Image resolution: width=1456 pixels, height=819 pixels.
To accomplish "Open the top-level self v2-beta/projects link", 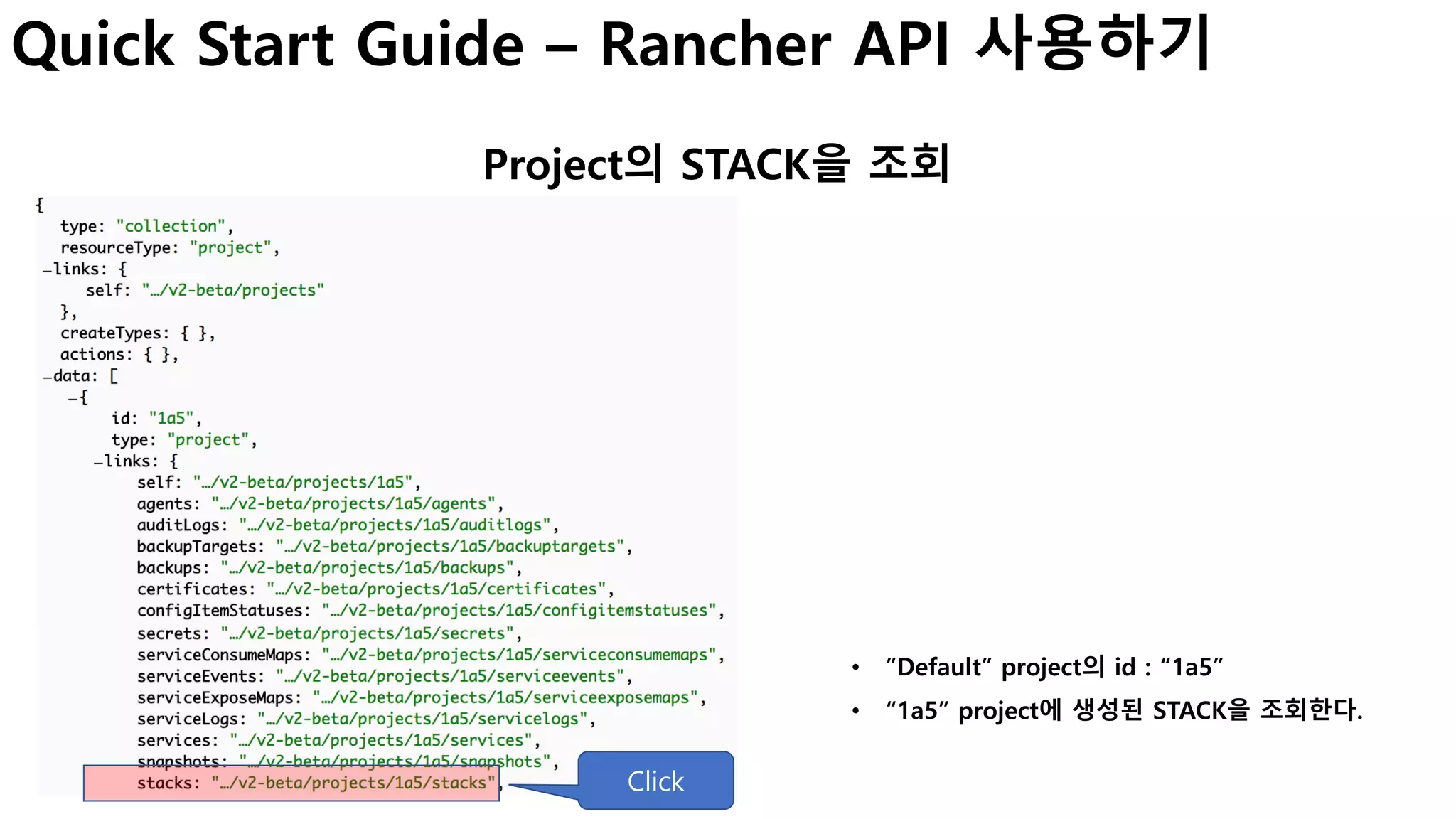I will pos(232,290).
